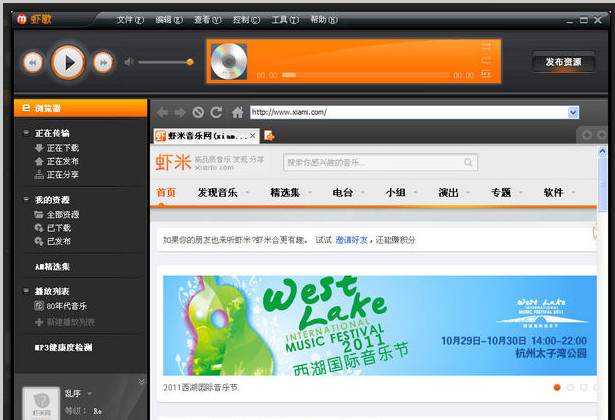Open the 文件 menu
The image size is (615, 420).
point(130,20)
